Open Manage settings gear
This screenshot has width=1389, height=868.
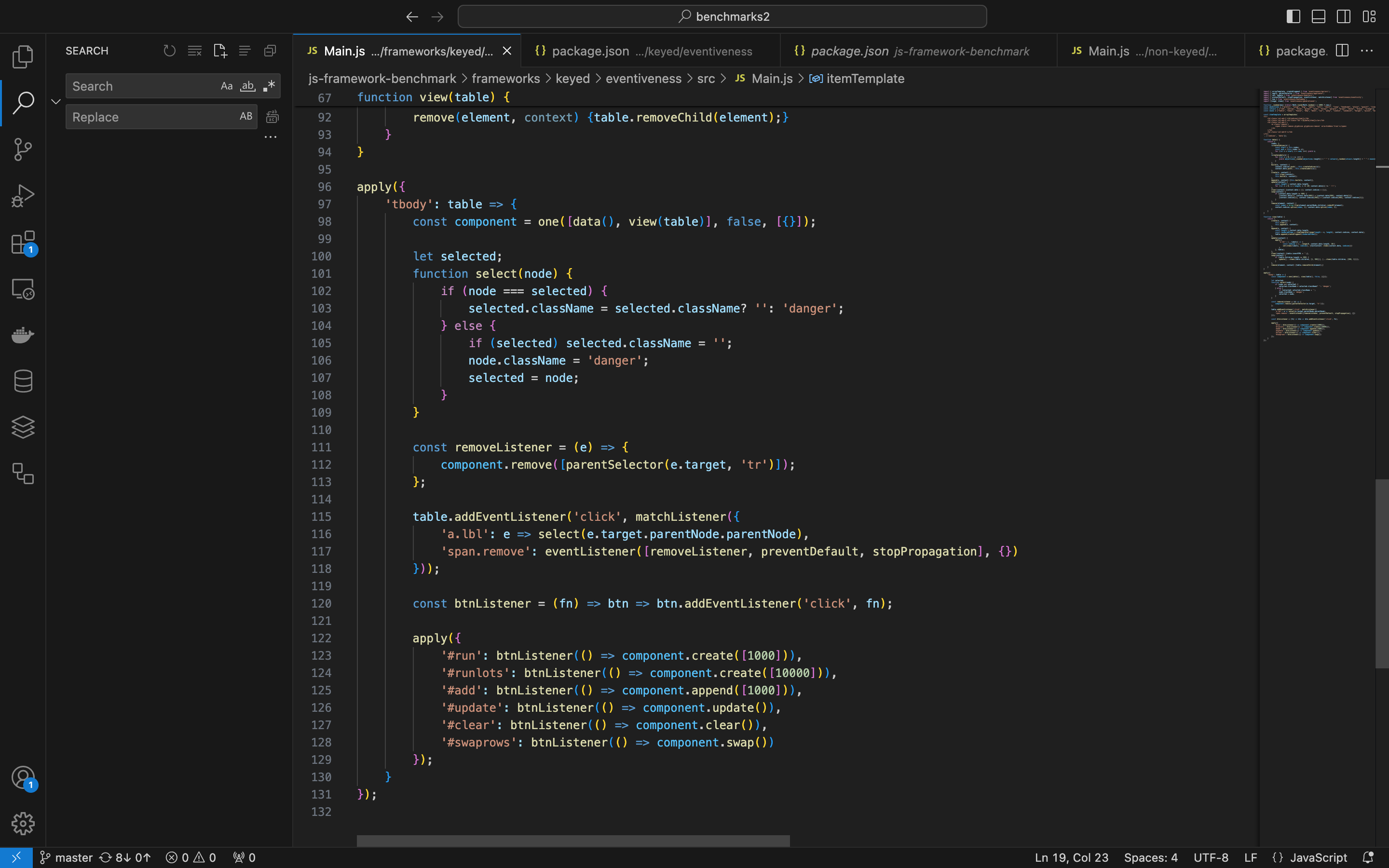coord(23,824)
